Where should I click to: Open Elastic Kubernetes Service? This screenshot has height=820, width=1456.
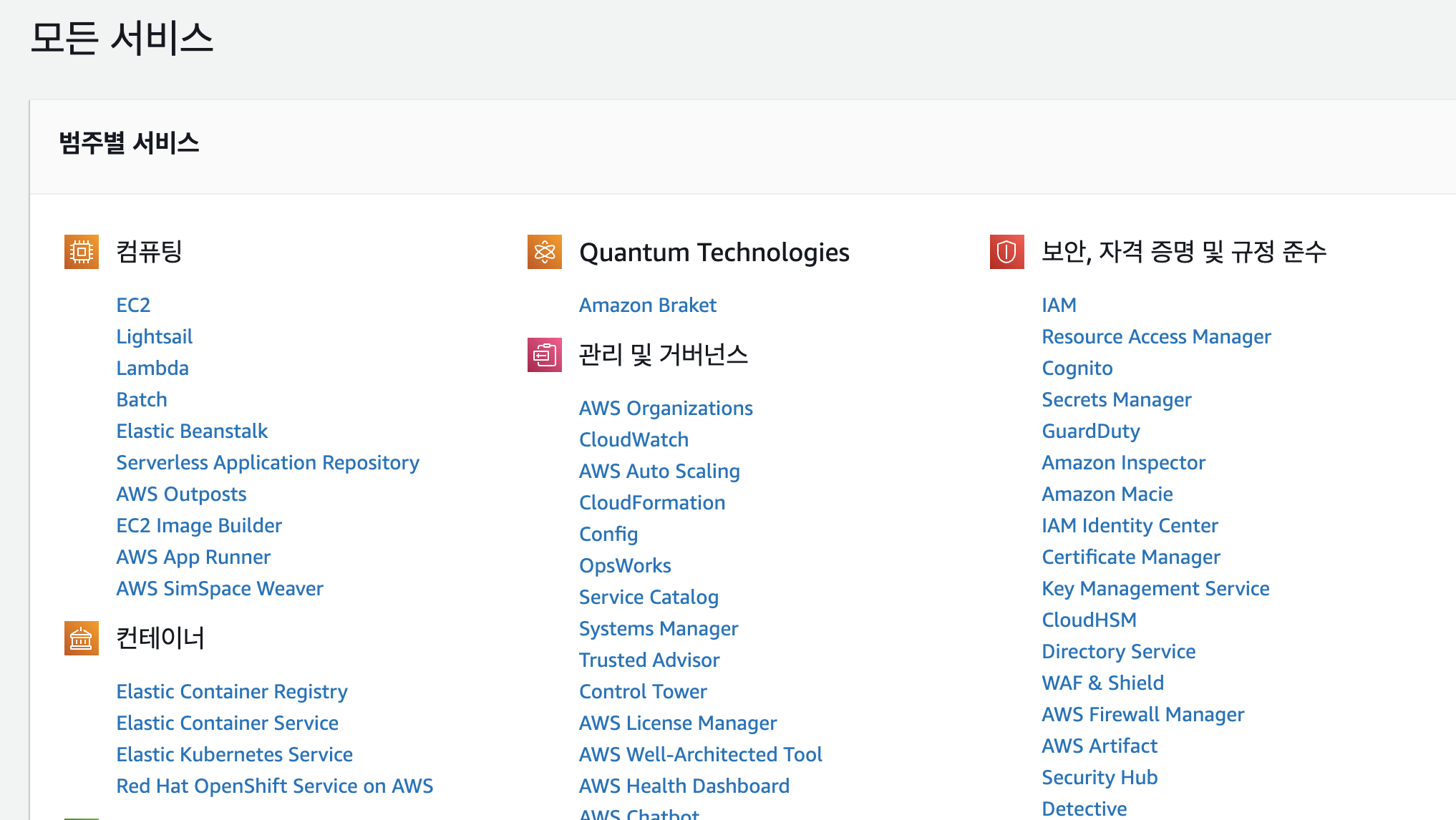click(234, 754)
